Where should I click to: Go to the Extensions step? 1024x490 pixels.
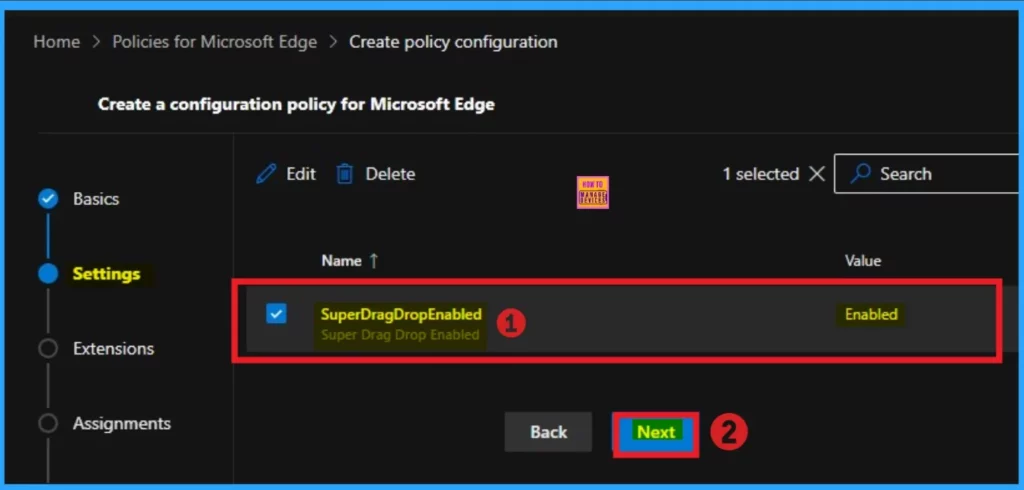pyautogui.click(x=114, y=348)
